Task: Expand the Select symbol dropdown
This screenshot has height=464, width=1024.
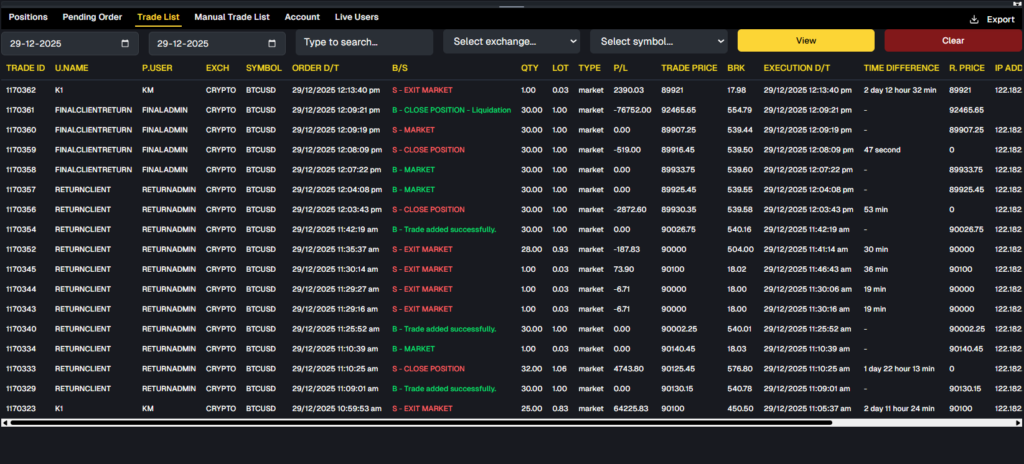Action: (x=658, y=42)
